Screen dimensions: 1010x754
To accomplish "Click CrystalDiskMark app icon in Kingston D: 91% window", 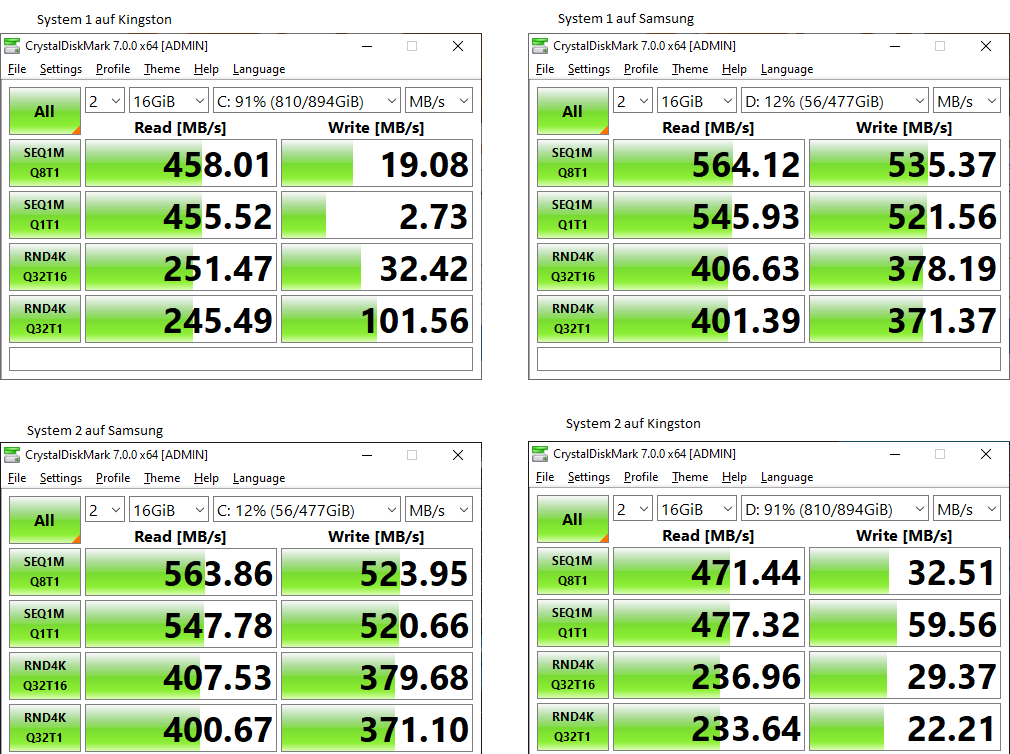I will [540, 453].
